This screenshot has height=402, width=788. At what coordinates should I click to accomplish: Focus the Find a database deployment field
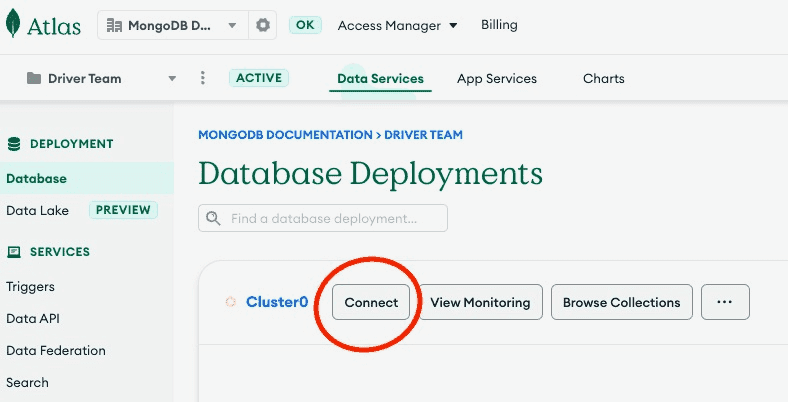pyautogui.click(x=323, y=218)
